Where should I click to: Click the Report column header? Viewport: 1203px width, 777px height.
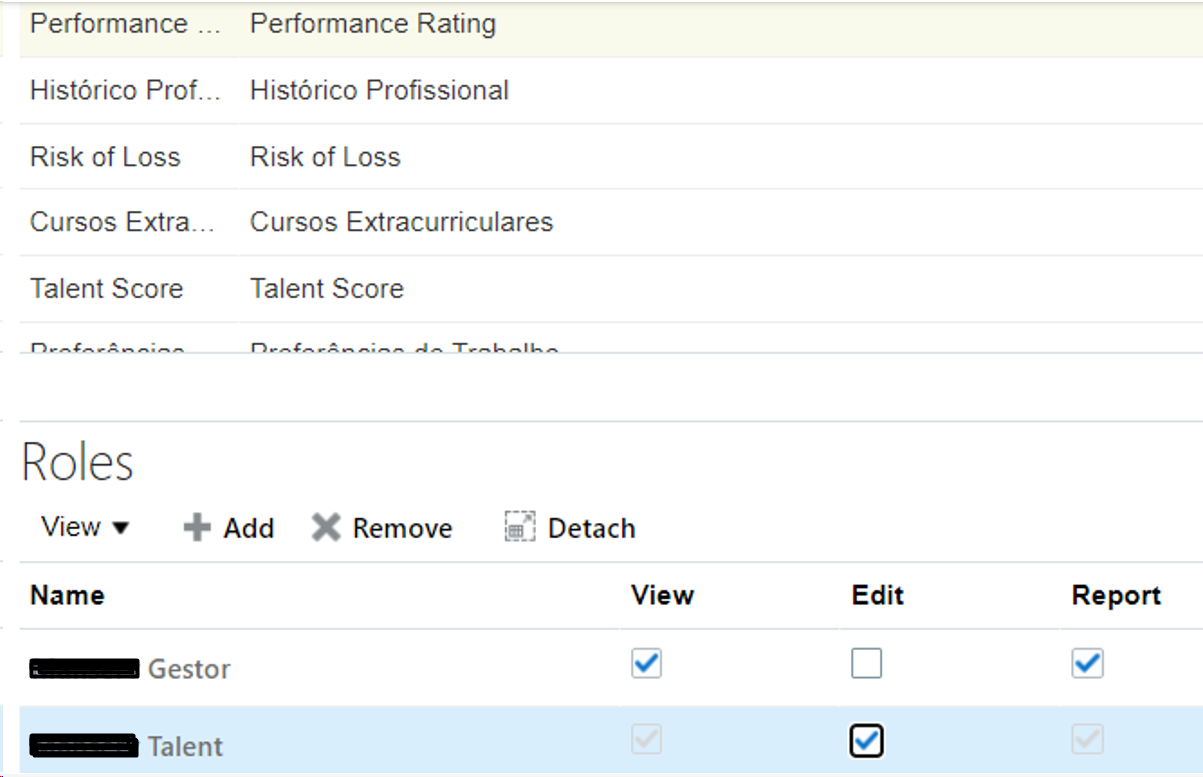pyautogui.click(x=1116, y=596)
